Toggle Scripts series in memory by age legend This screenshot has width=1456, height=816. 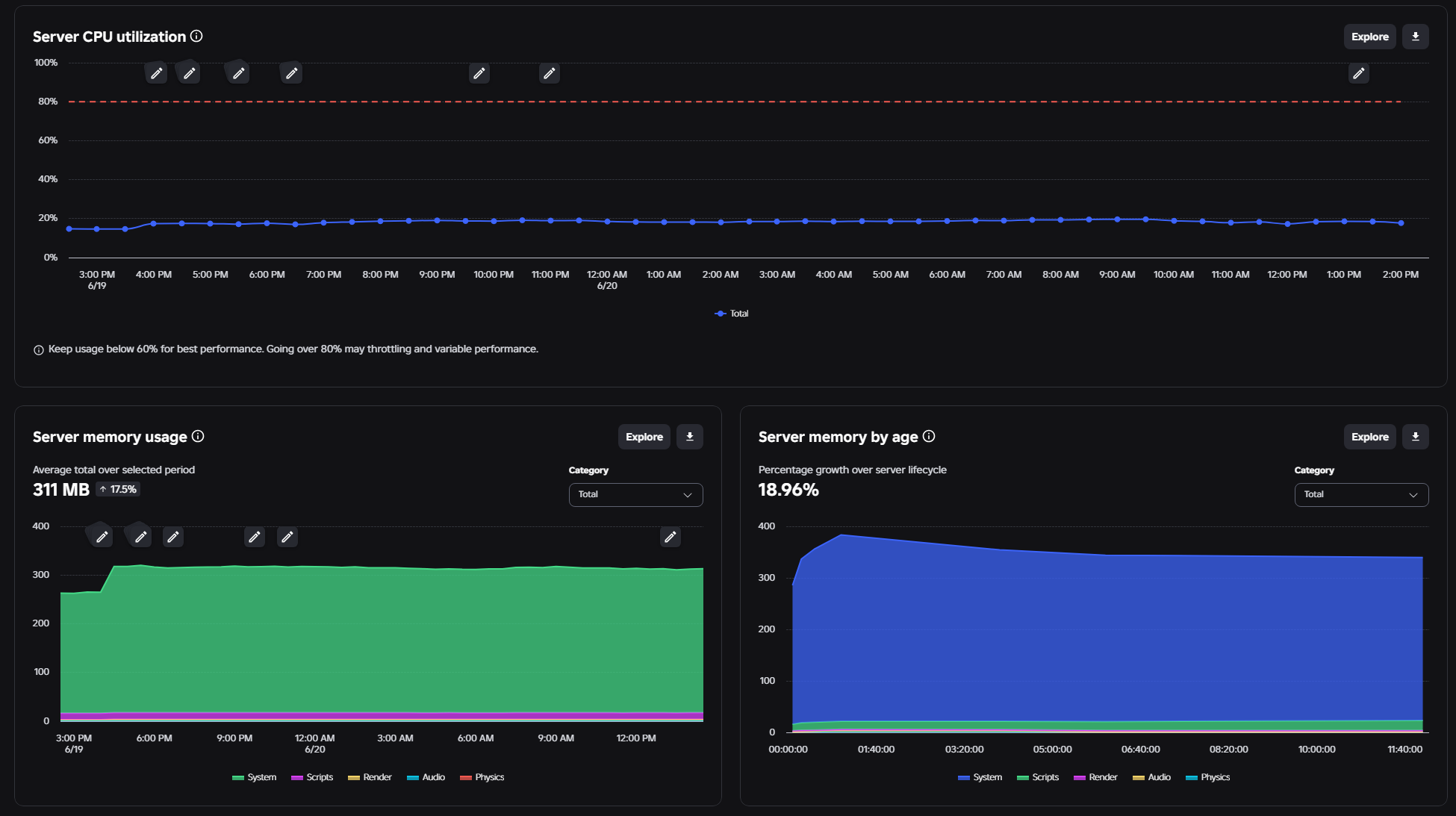(1039, 777)
